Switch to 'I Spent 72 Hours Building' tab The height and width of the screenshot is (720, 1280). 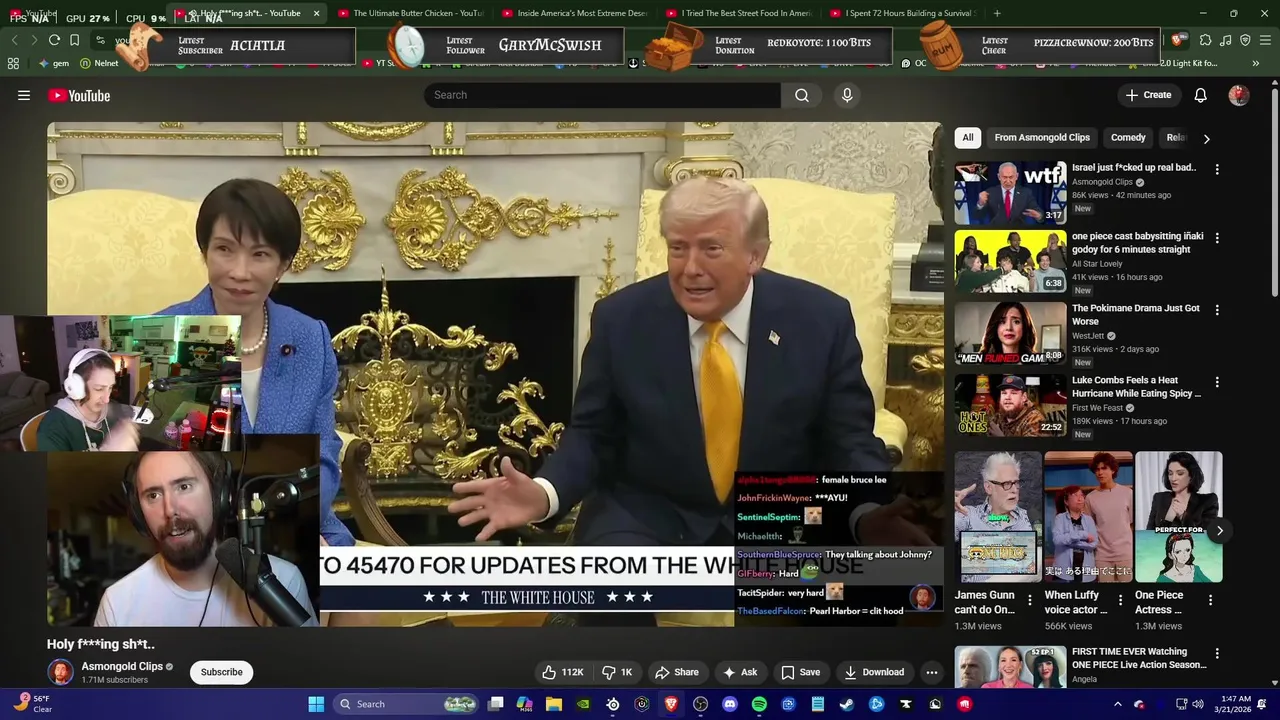coord(903,13)
